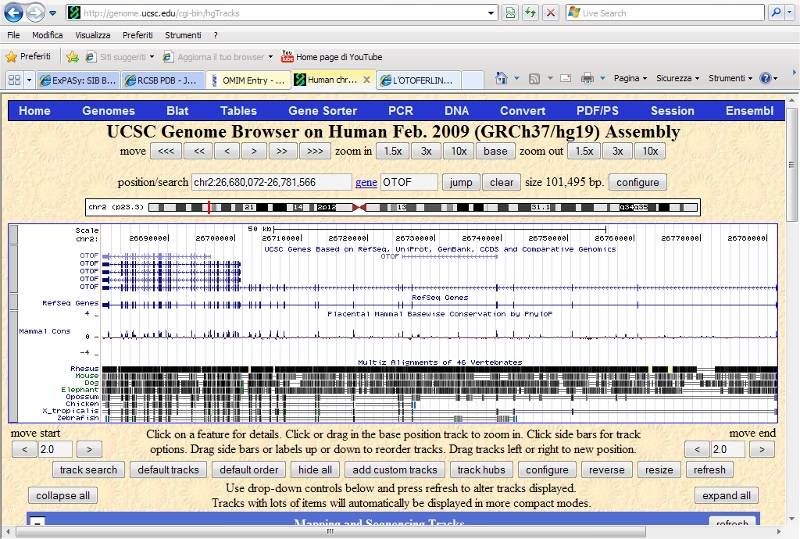Open Ensembl link in navigation bar

749,111
